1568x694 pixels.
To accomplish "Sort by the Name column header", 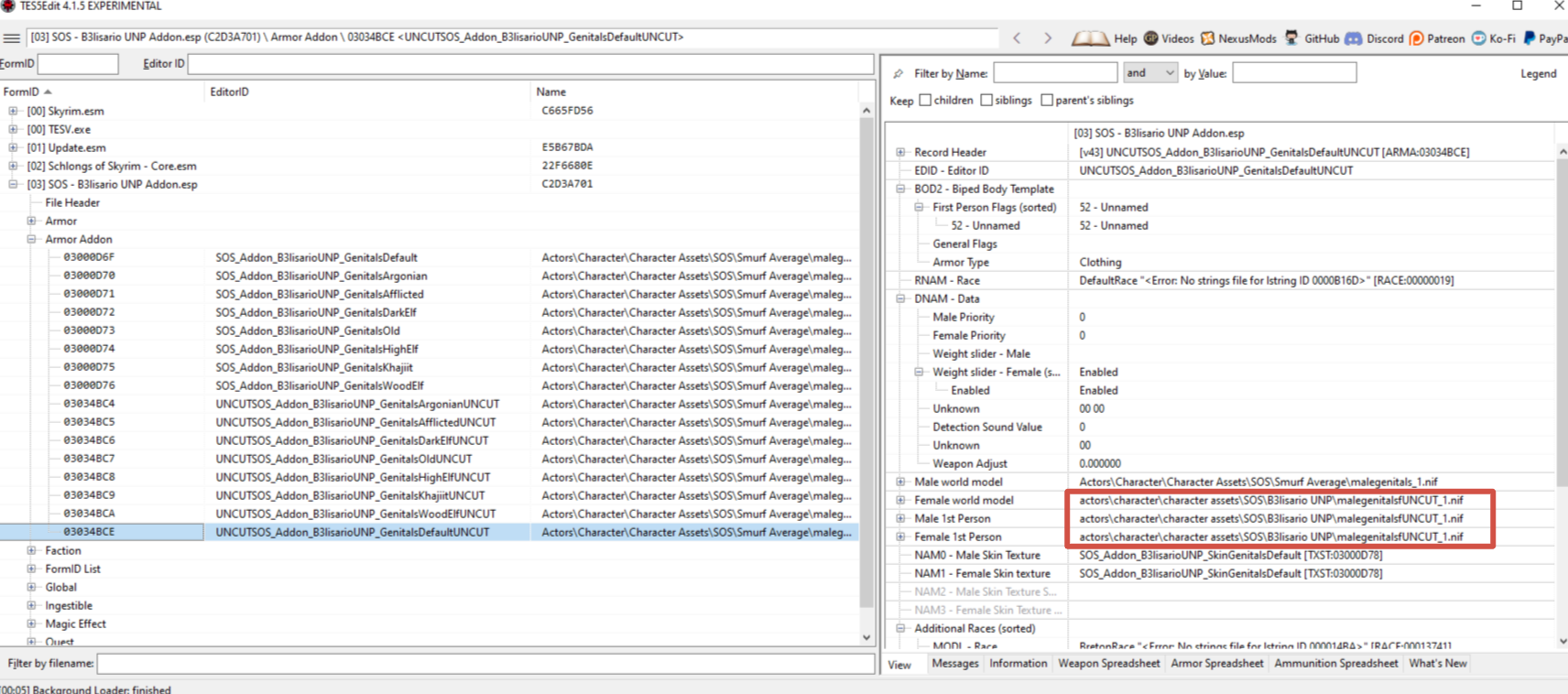I will tap(694, 92).
